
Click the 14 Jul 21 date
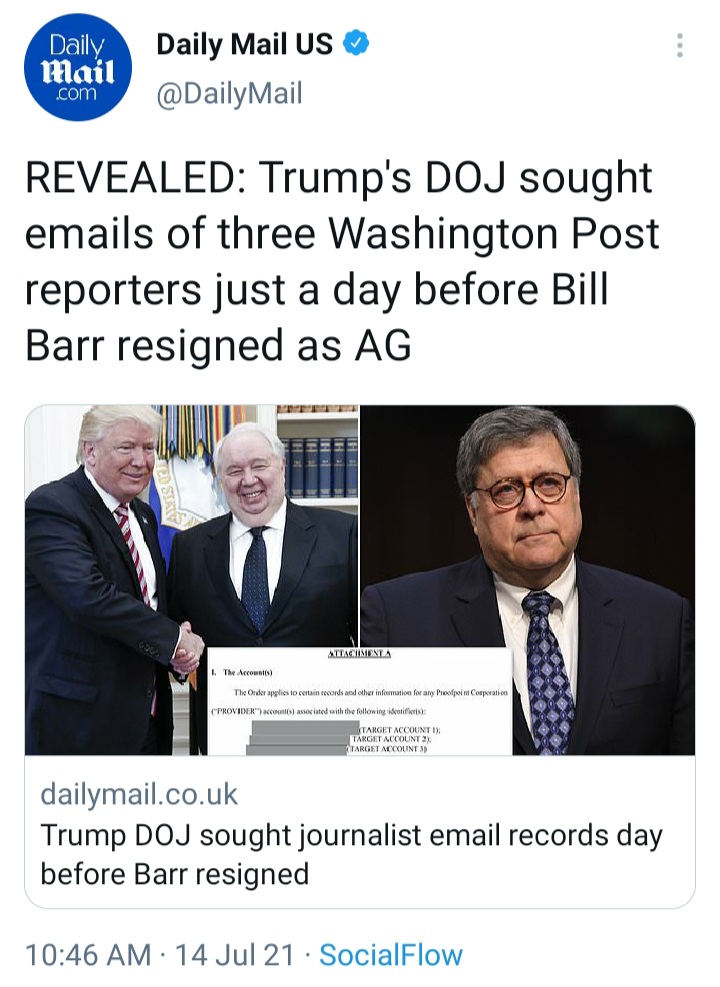pos(235,955)
